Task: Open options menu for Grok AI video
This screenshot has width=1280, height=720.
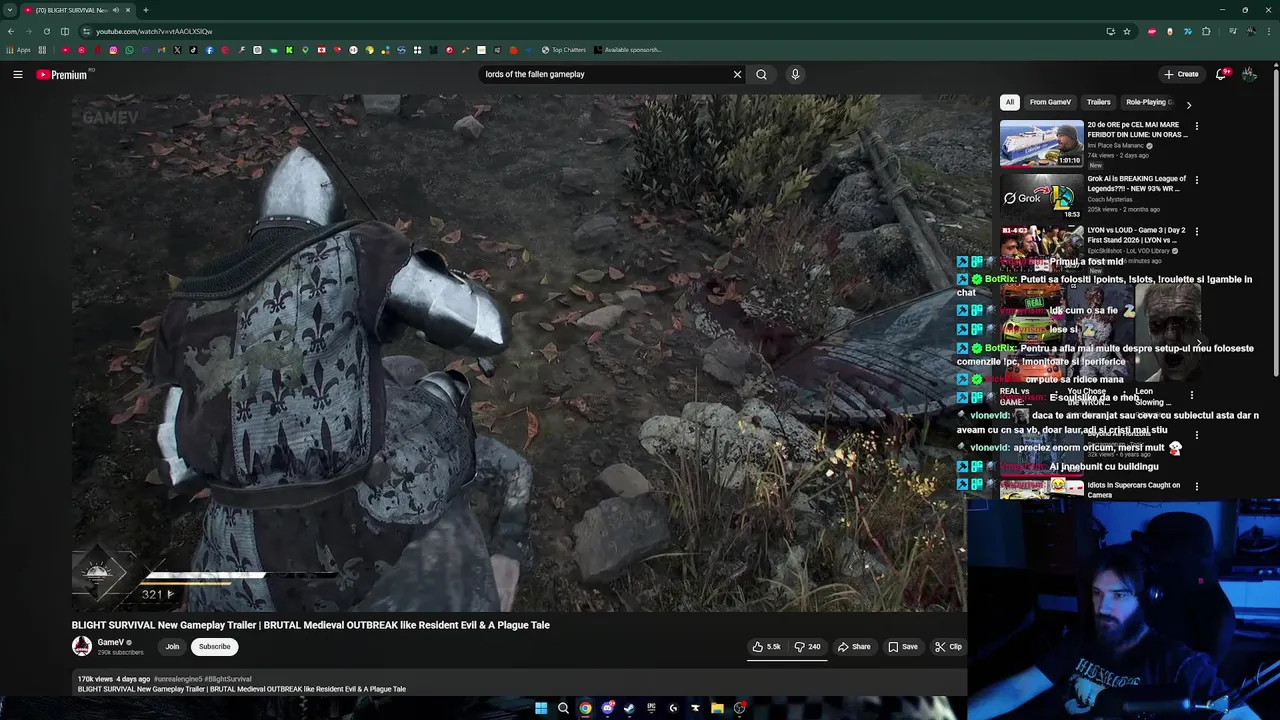Action: coord(1197,180)
